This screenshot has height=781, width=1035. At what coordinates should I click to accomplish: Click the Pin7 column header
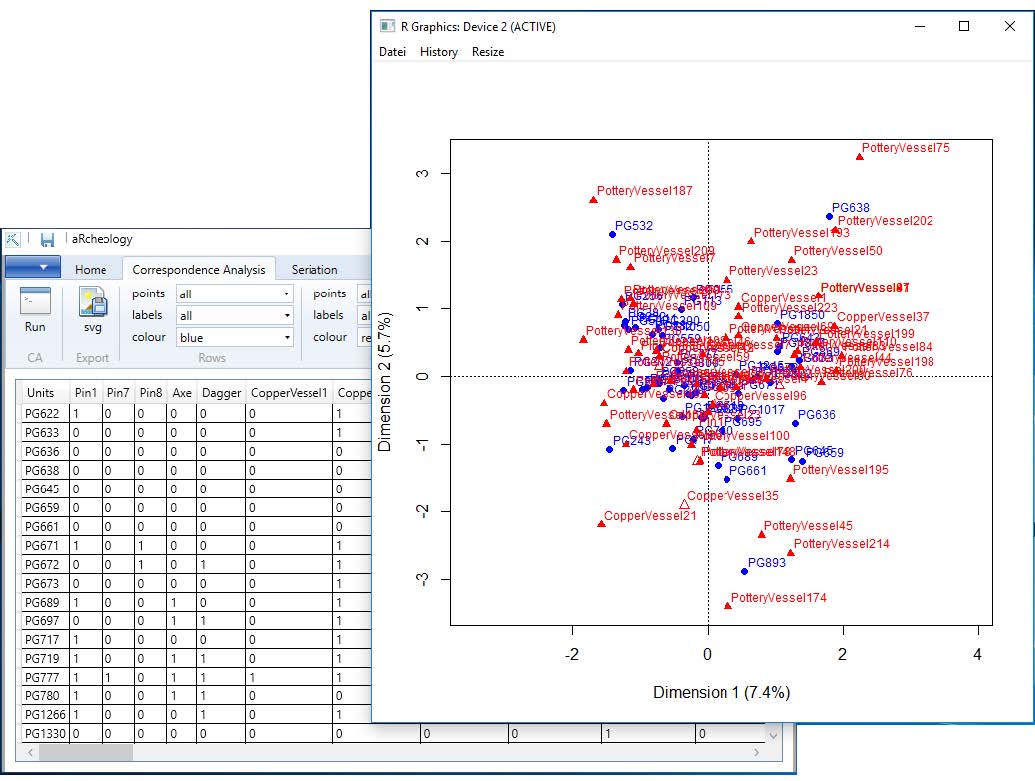[x=118, y=393]
